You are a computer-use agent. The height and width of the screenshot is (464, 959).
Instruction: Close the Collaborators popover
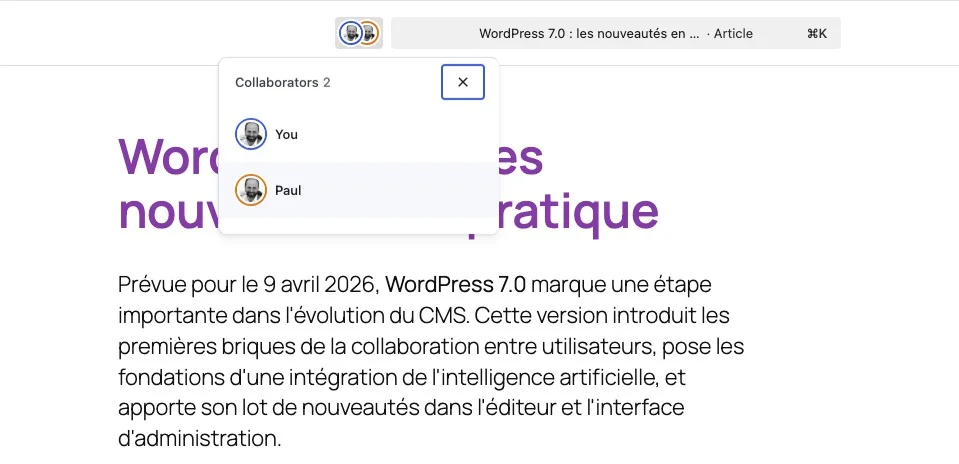[x=462, y=82]
